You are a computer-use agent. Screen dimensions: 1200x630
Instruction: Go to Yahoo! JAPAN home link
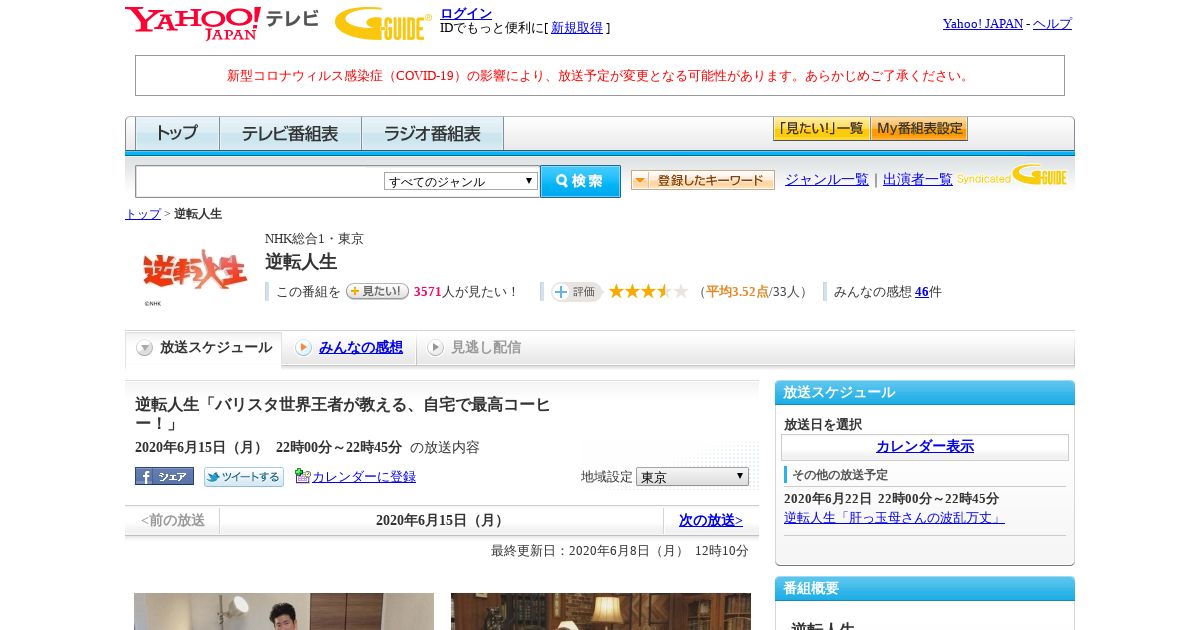click(983, 23)
